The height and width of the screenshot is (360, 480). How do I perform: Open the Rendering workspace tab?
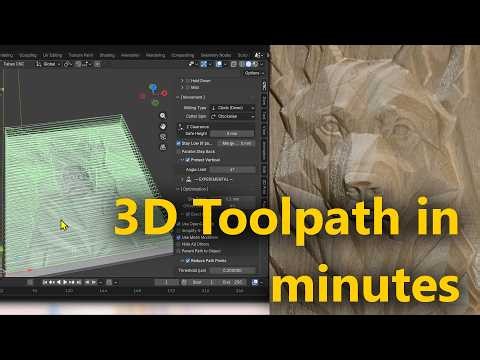155,55
